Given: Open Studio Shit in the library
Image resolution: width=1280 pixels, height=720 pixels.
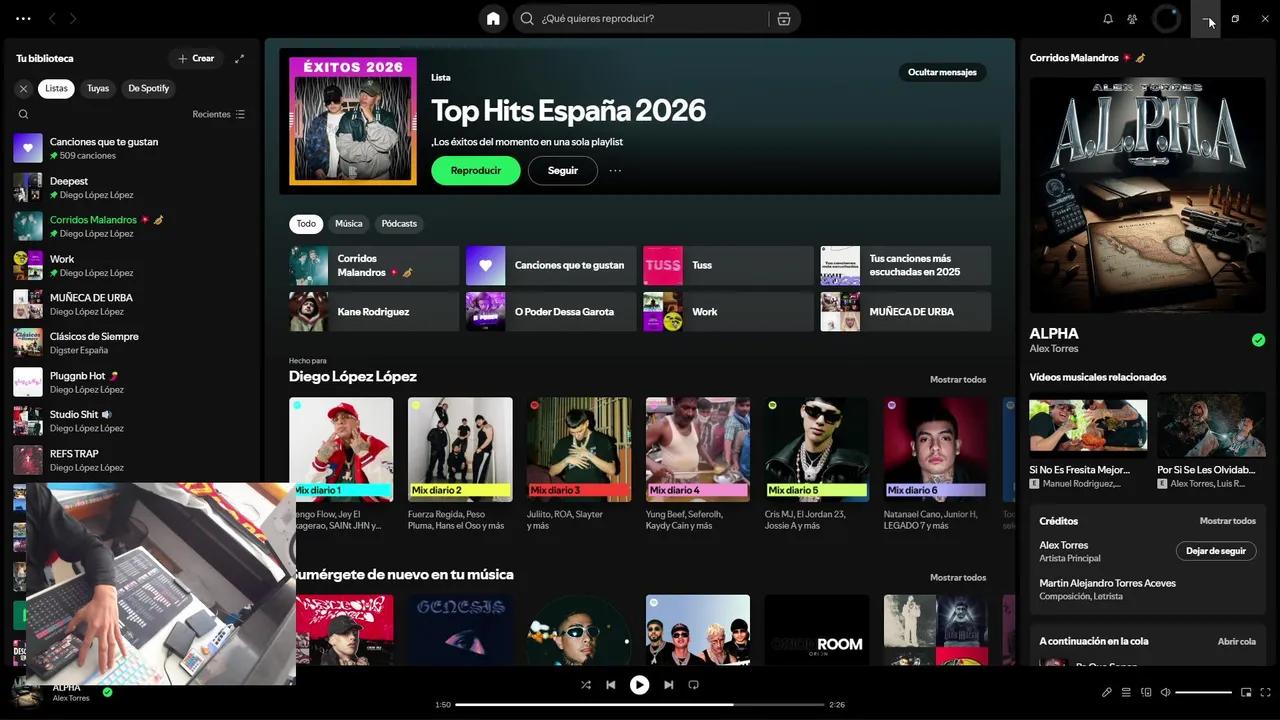Looking at the screenshot, I should 132,421.
